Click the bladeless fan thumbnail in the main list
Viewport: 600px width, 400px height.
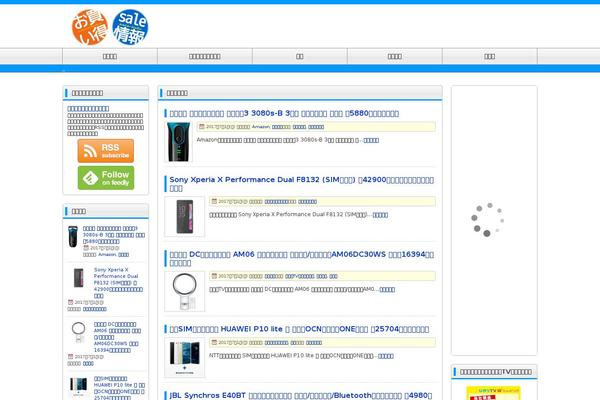(x=184, y=291)
